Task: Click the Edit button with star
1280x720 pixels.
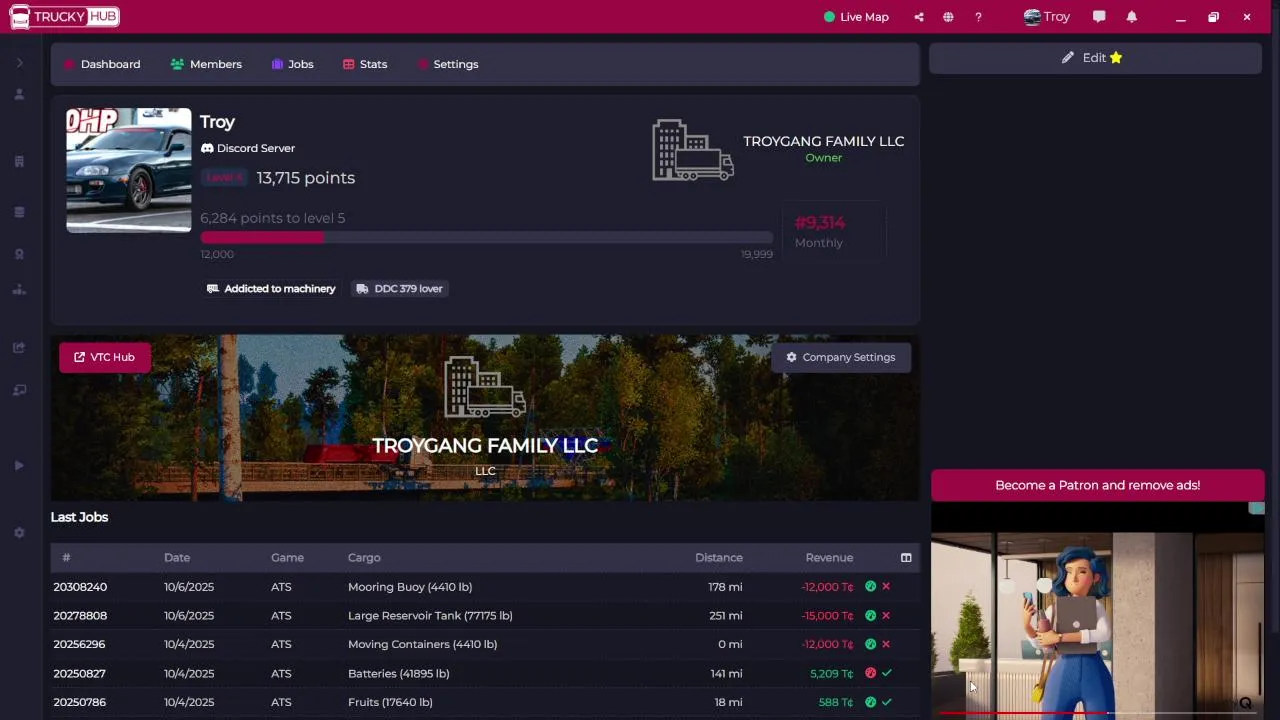Action: pyautogui.click(x=1095, y=58)
